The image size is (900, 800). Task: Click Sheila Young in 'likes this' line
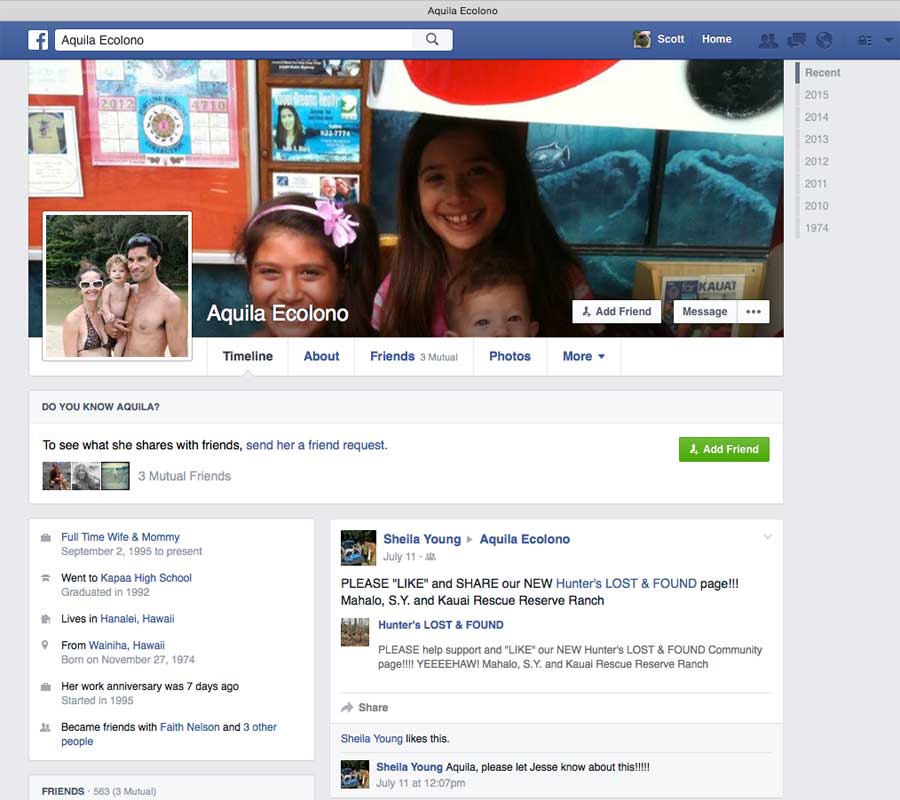click(371, 739)
